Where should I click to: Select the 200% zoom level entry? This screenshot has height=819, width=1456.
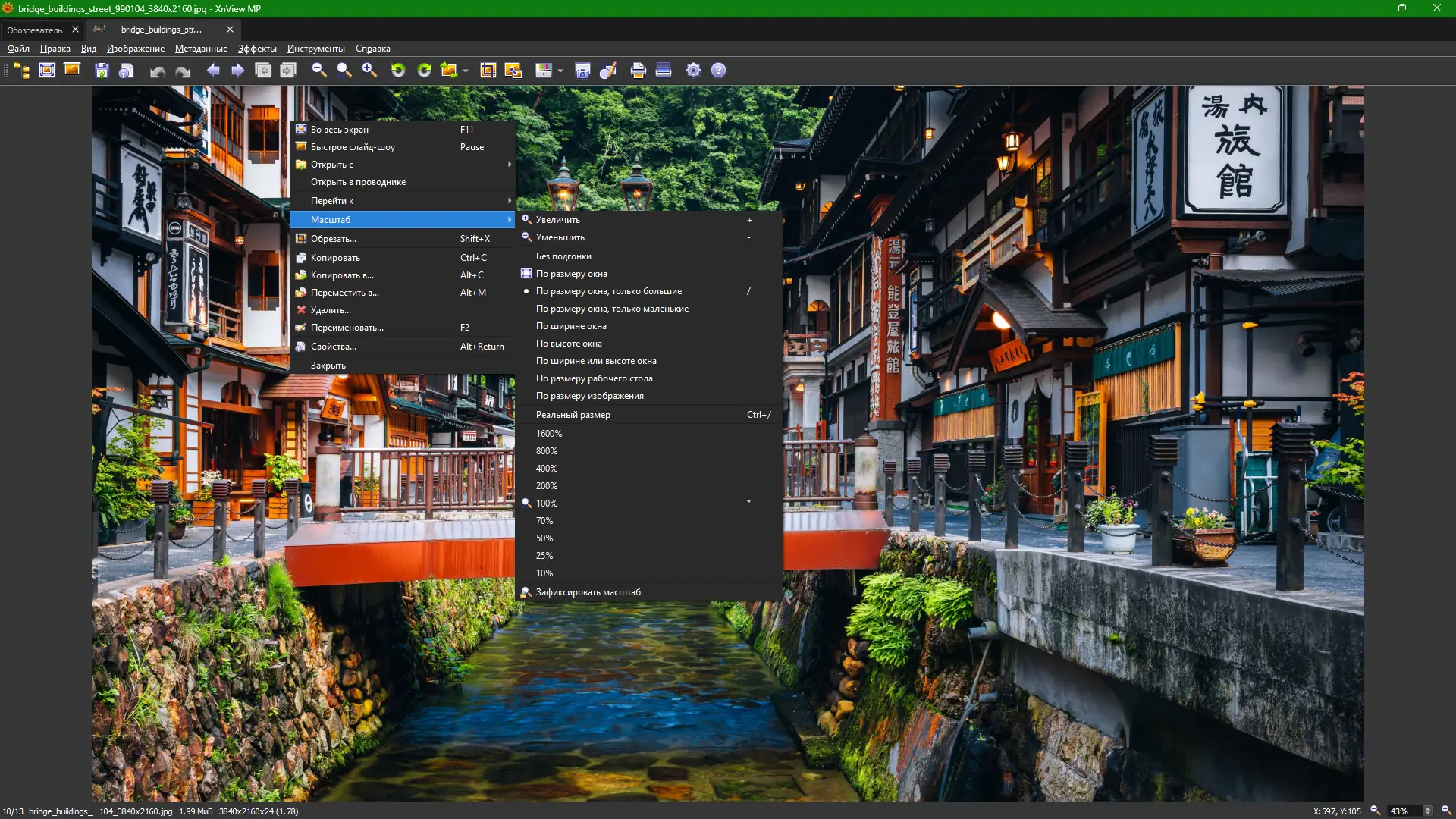pos(546,486)
